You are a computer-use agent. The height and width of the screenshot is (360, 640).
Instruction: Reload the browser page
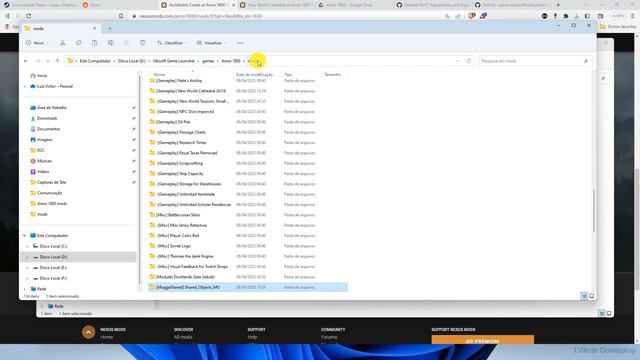pyautogui.click(x=29, y=16)
